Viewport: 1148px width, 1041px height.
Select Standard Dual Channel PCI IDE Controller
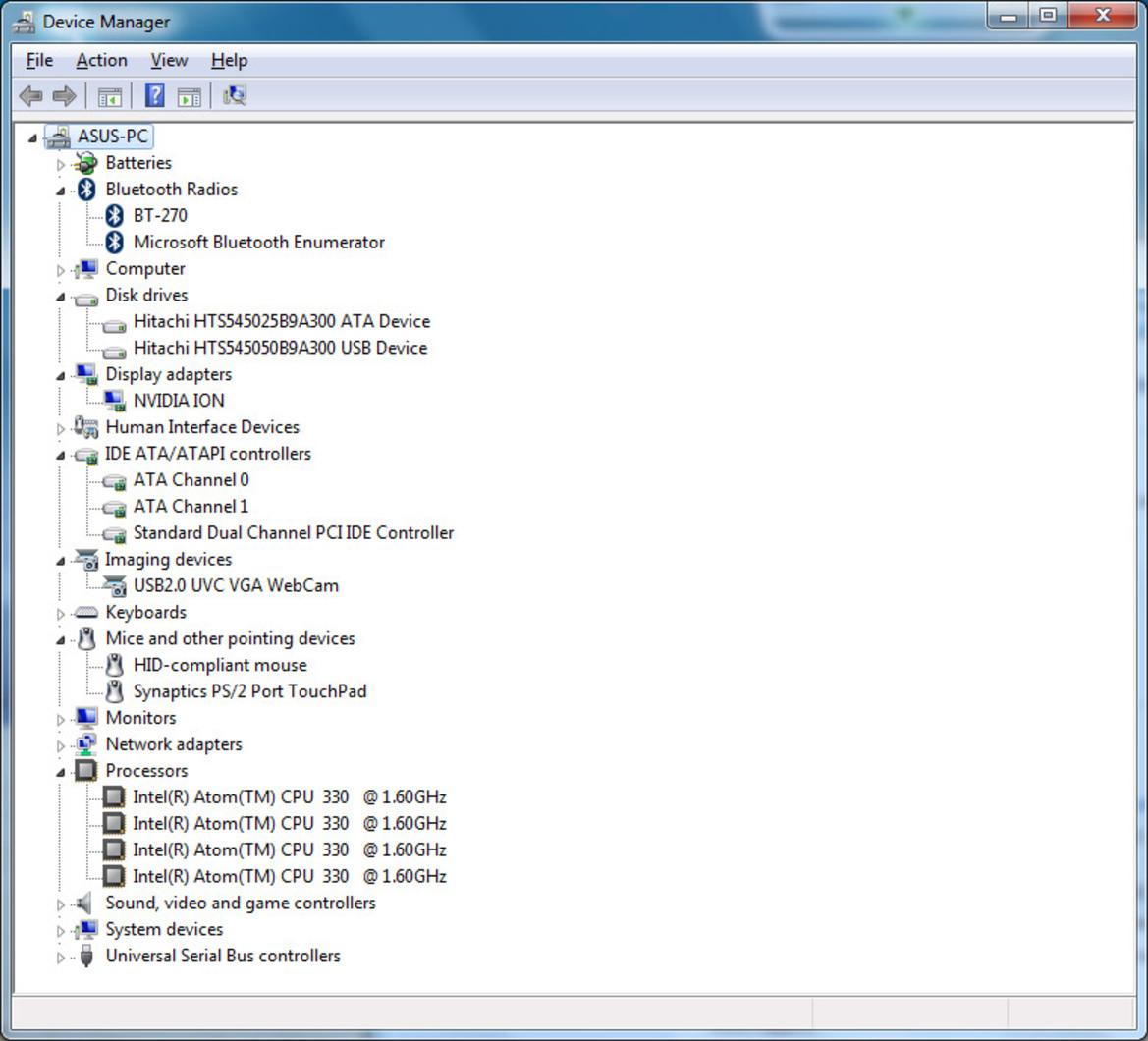(294, 533)
